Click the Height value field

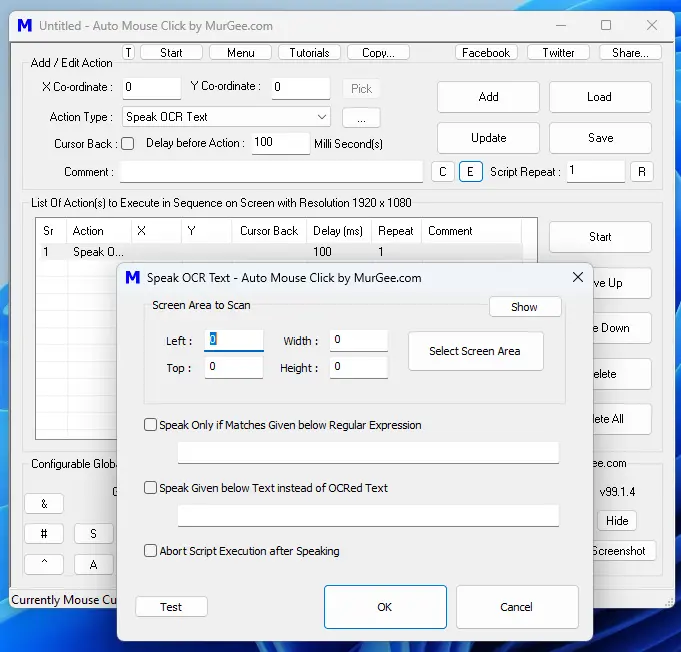point(359,367)
